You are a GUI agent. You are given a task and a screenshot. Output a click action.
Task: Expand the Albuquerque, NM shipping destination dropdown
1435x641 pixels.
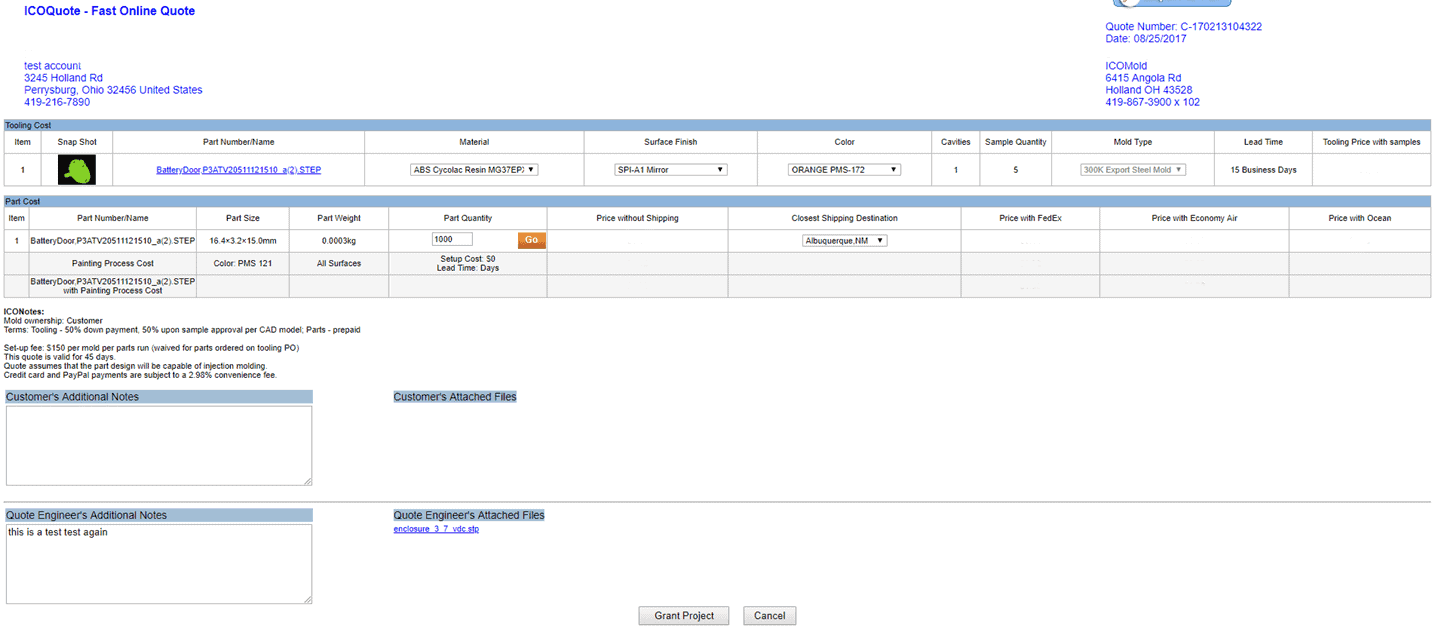[844, 241]
